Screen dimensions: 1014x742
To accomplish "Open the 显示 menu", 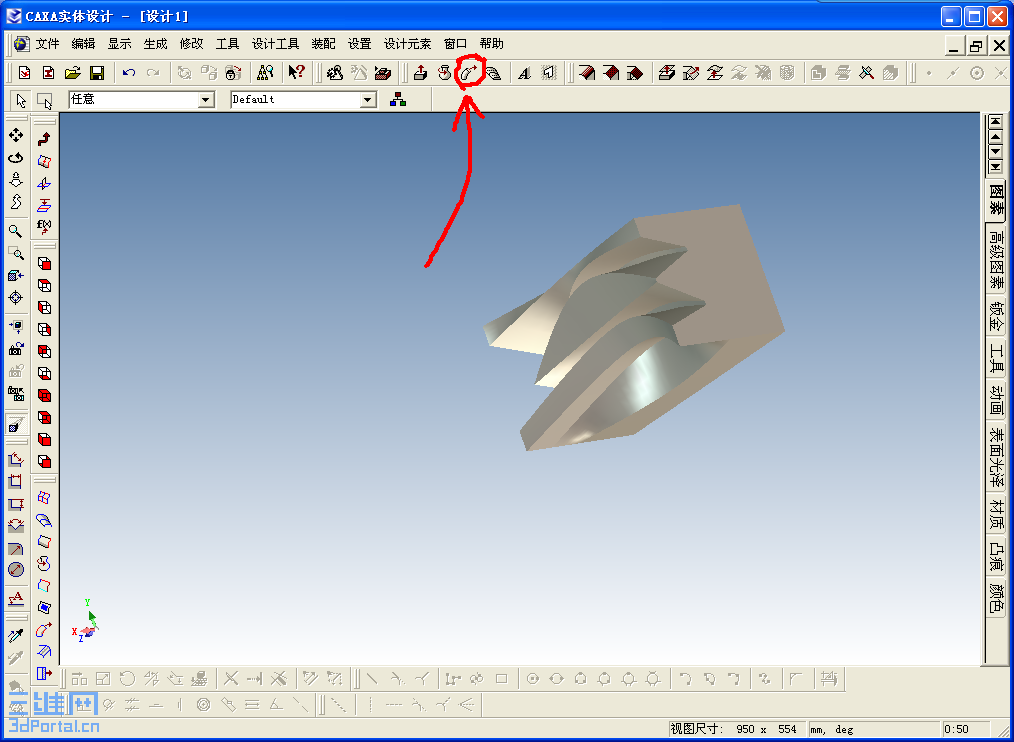I will [120, 44].
